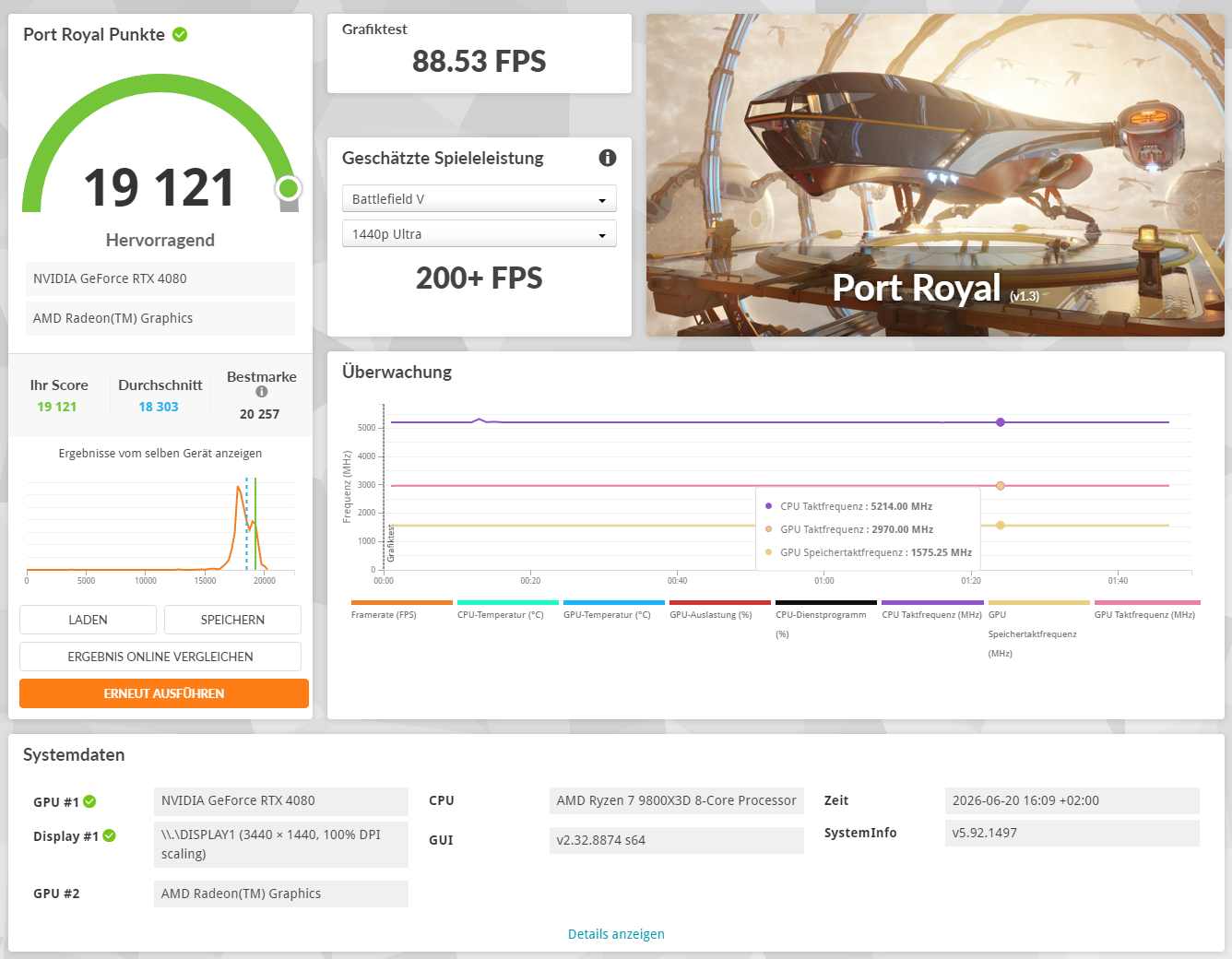The height and width of the screenshot is (959, 1232).
Task: Click the purple CPU Taktfrequenz data point on the chart
Action: [x=1001, y=422]
